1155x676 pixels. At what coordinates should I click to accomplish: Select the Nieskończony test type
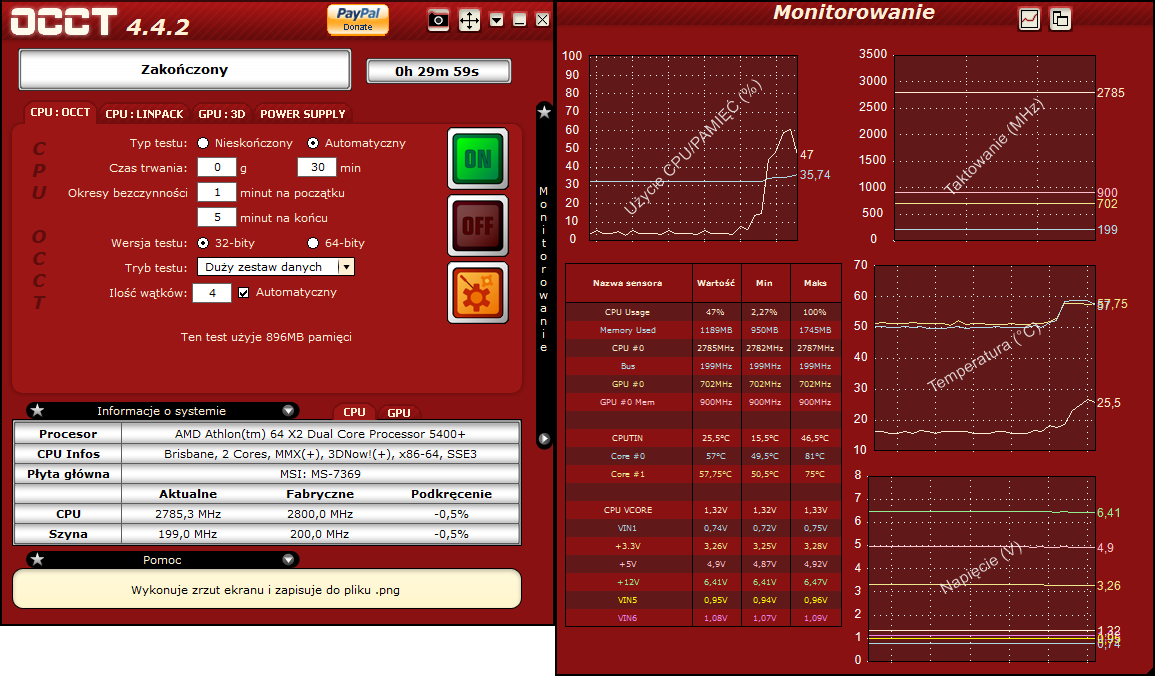tap(203, 143)
